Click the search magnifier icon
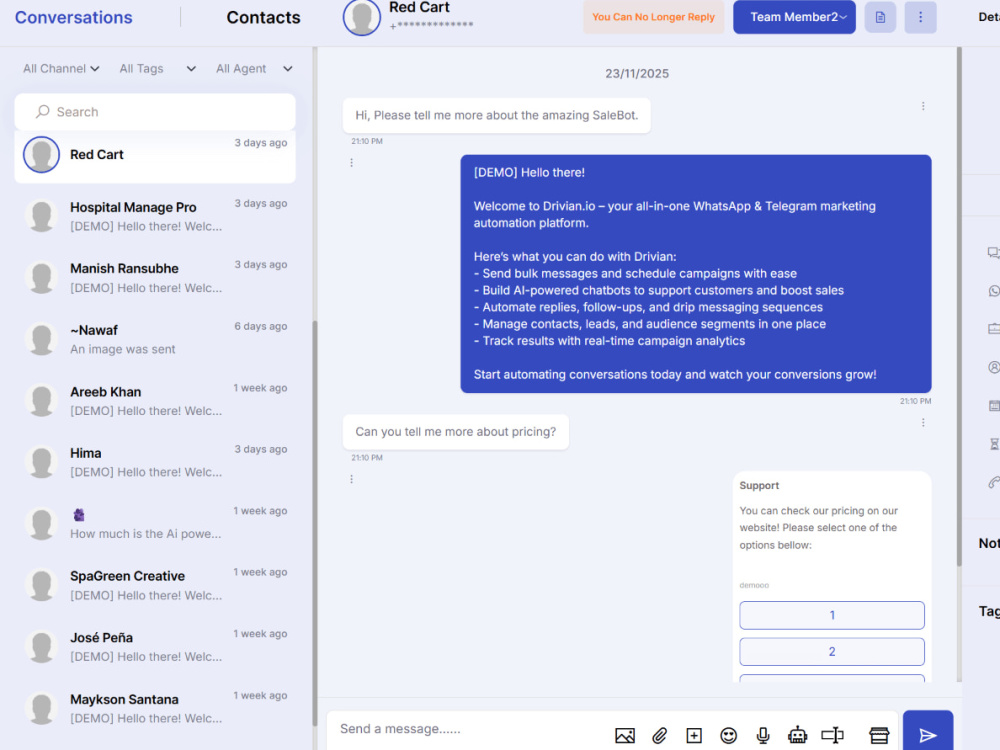This screenshot has height=750, width=1000. click(x=43, y=112)
